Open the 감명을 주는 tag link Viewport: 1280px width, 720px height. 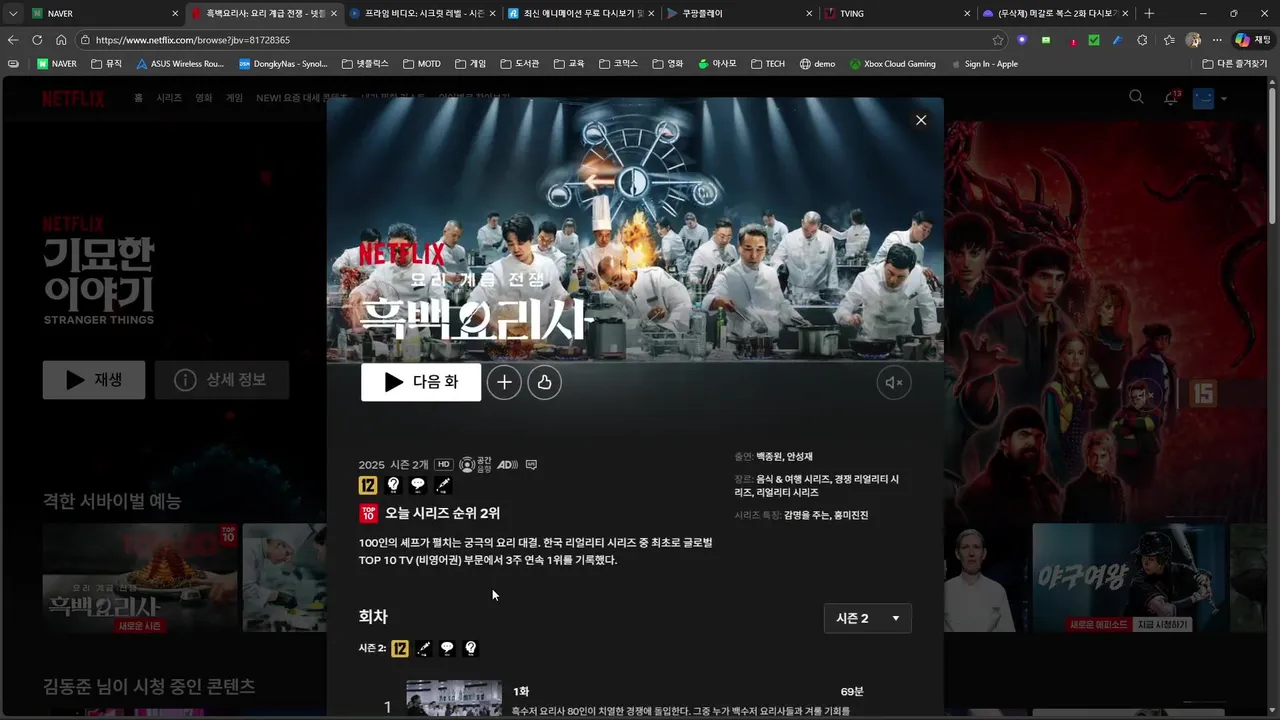(807, 515)
